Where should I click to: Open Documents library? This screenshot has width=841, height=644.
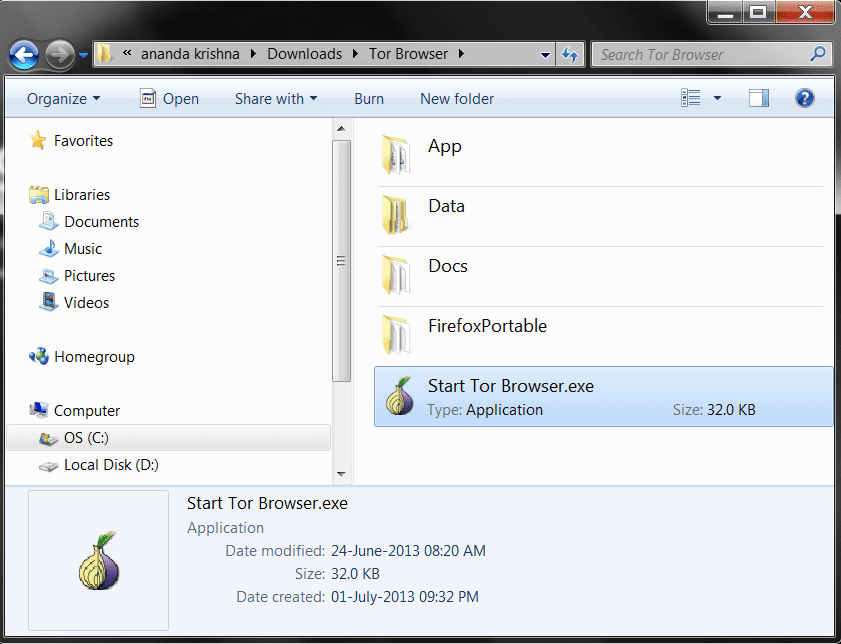[101, 221]
